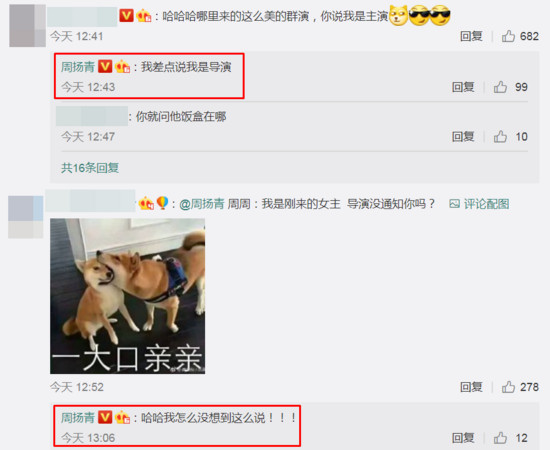The width and height of the screenshot is (550, 450).
Task: Click the blurred avatar of the top commenter
Action: 27,26
